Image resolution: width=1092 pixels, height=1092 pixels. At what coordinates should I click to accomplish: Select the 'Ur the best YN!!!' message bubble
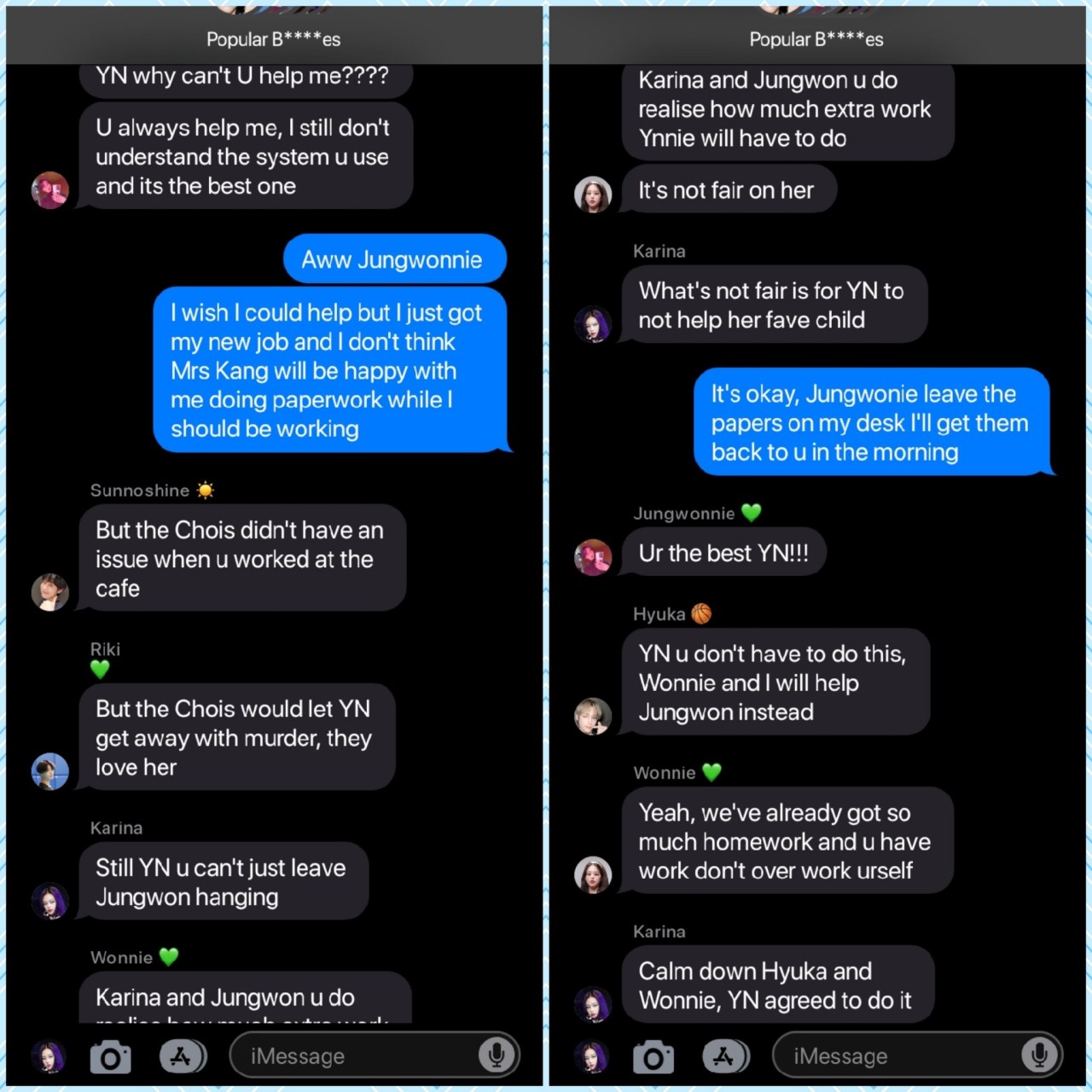click(723, 553)
